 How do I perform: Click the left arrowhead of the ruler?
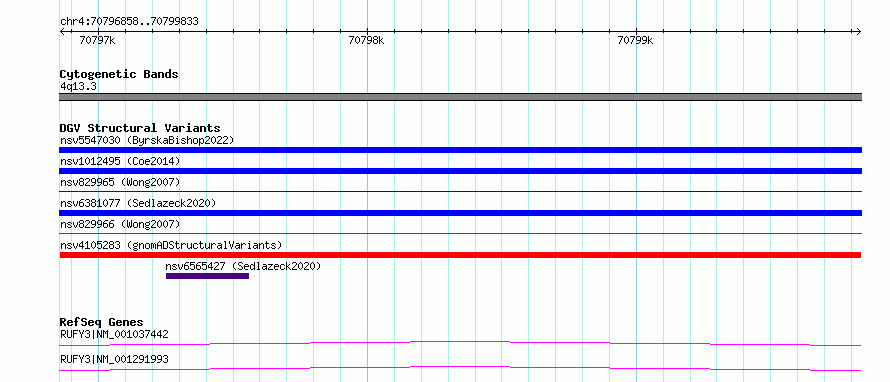pos(62,32)
